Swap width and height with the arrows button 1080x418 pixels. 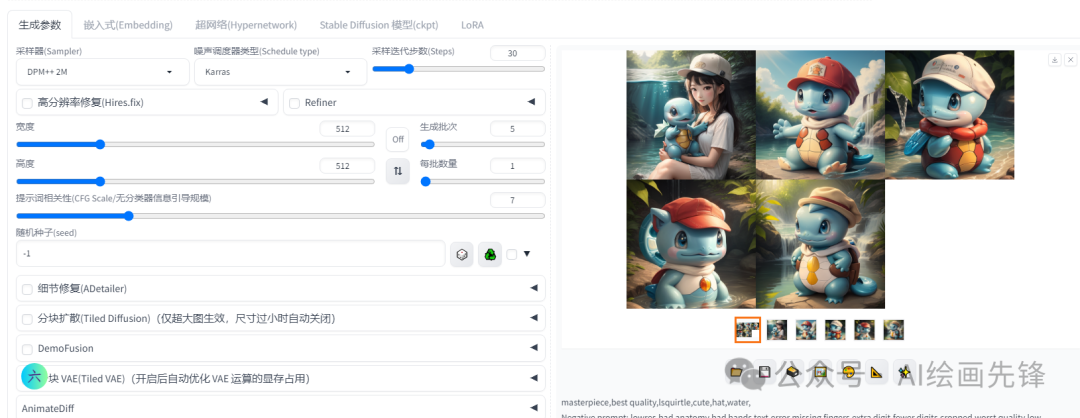pos(397,171)
